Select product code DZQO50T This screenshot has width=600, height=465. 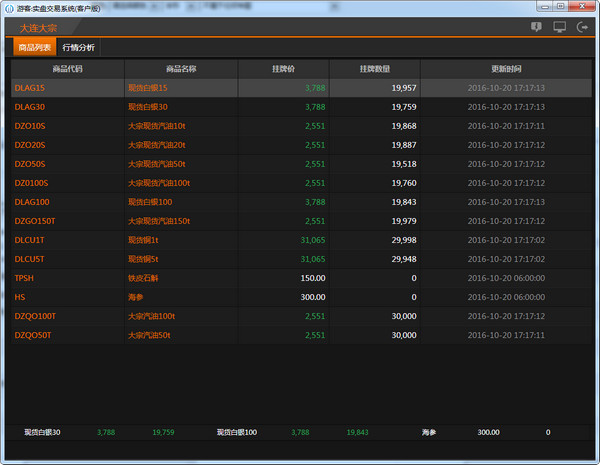click(x=33, y=335)
